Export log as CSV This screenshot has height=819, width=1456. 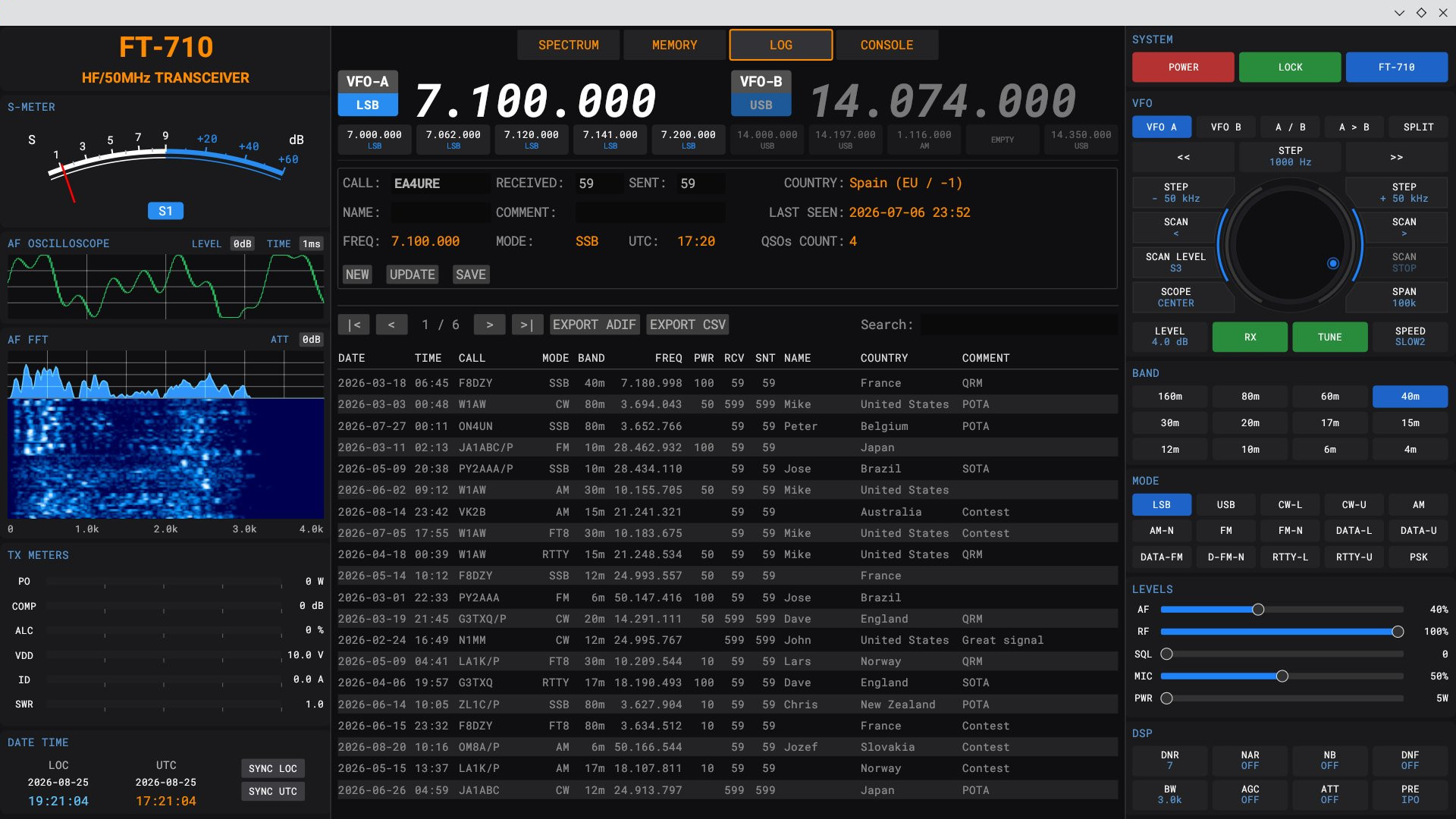pos(687,325)
